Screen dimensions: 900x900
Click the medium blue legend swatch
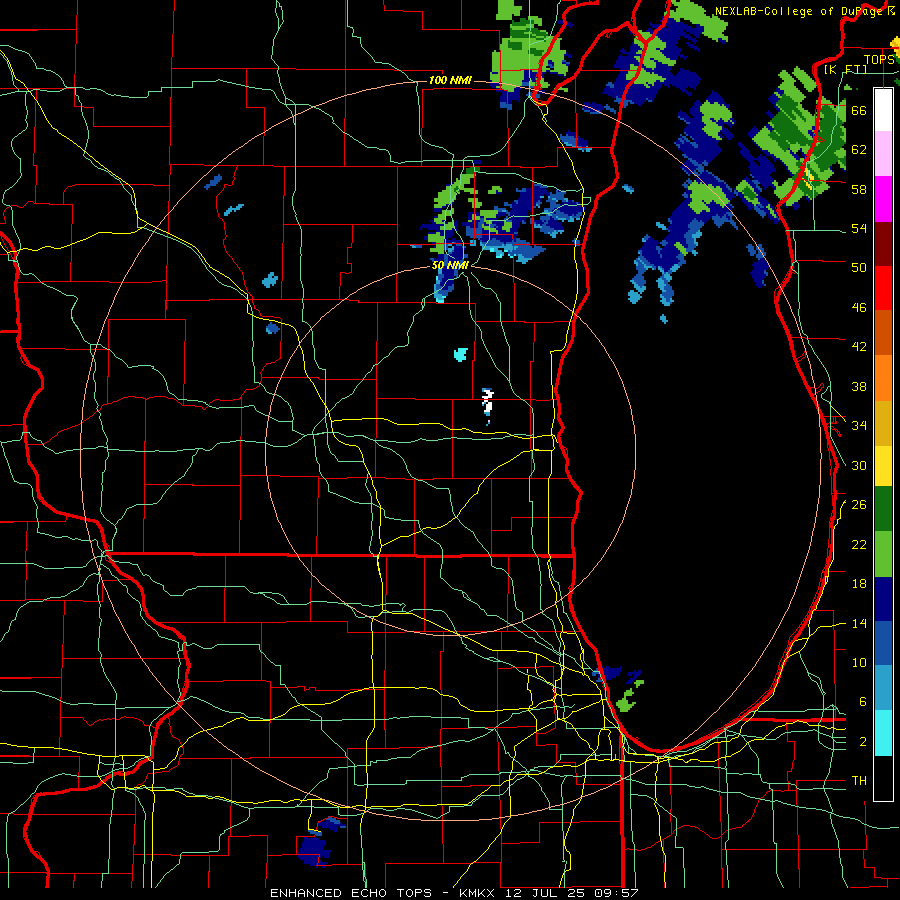883,643
